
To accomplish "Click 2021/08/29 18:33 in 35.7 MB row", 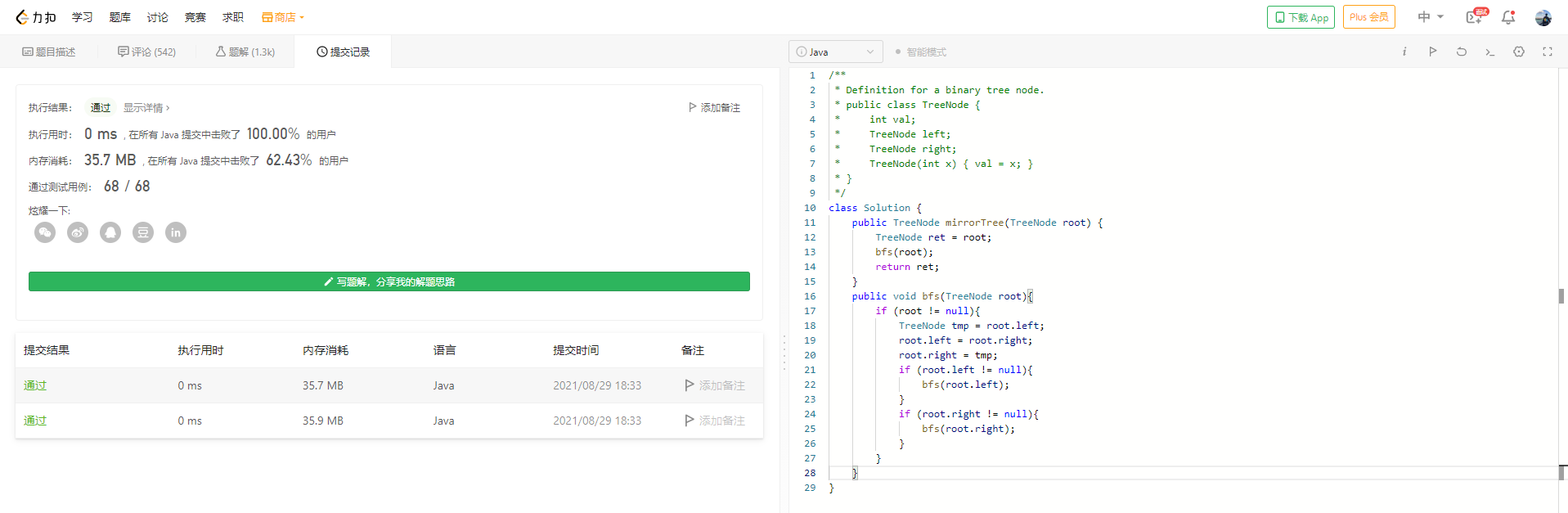I will tap(597, 385).
